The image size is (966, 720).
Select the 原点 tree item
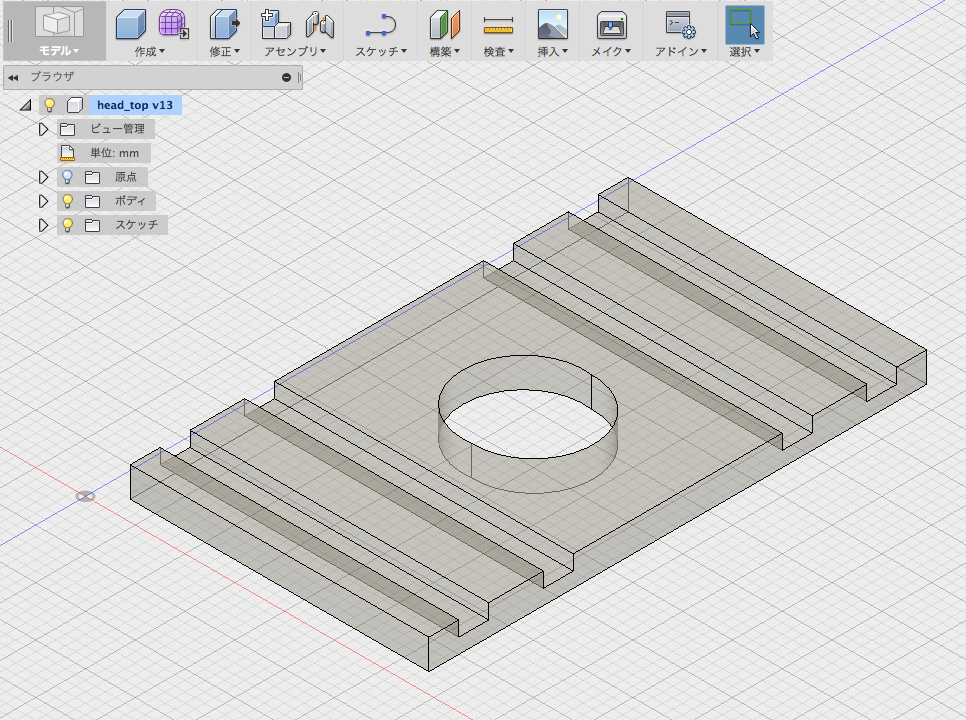[126, 177]
